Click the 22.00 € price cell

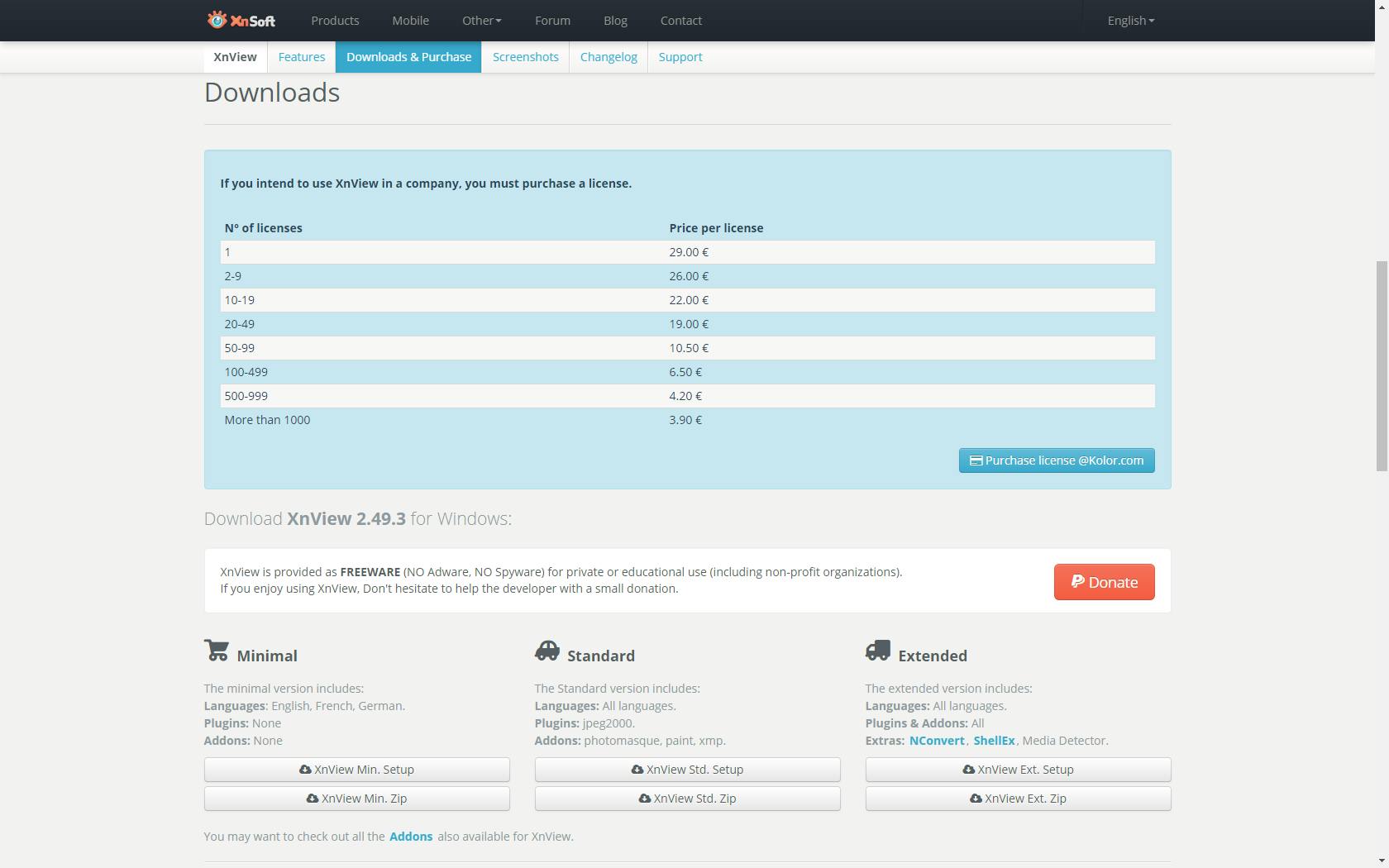909,300
